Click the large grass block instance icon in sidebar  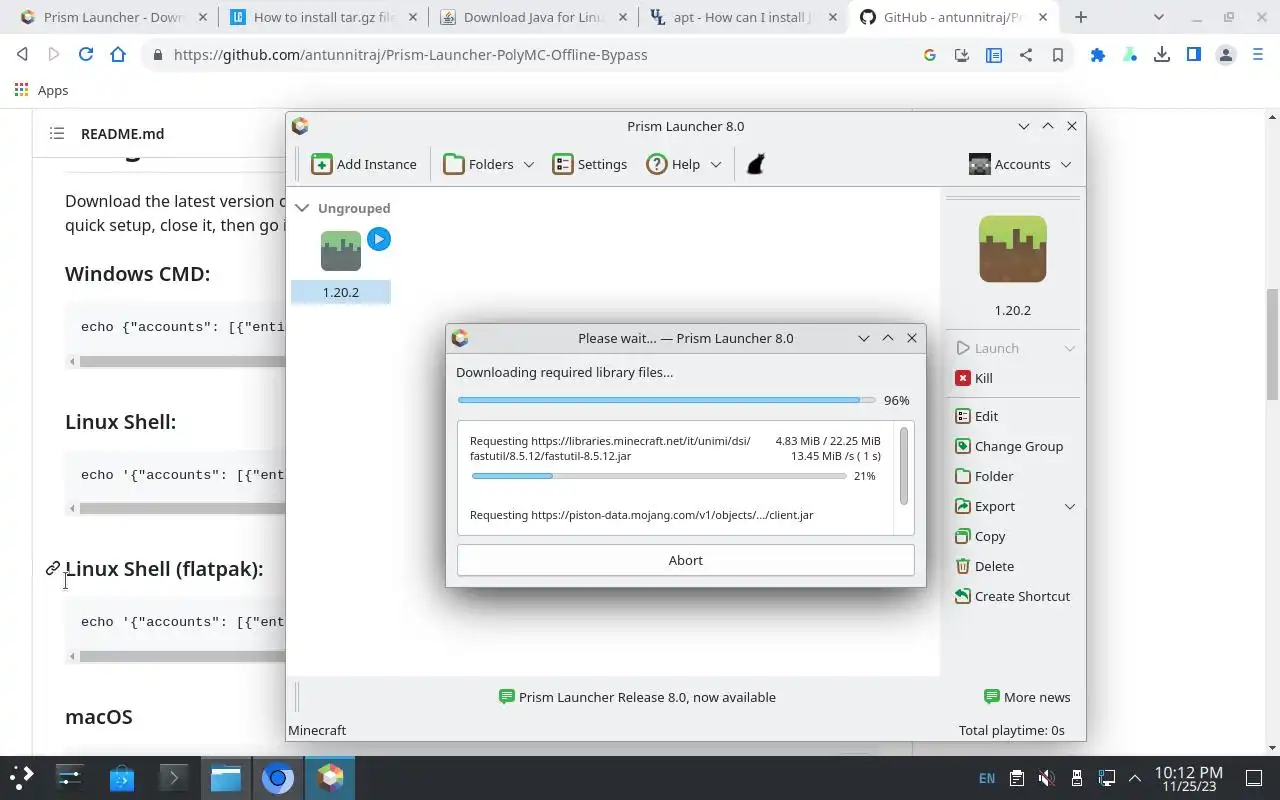1012,249
